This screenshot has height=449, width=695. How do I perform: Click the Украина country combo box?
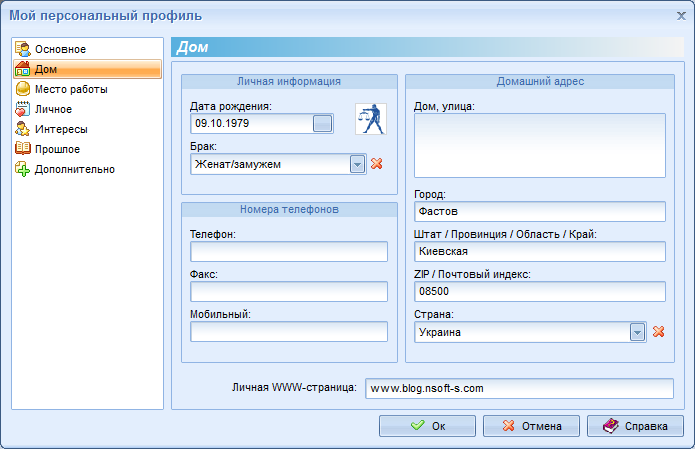click(x=530, y=332)
